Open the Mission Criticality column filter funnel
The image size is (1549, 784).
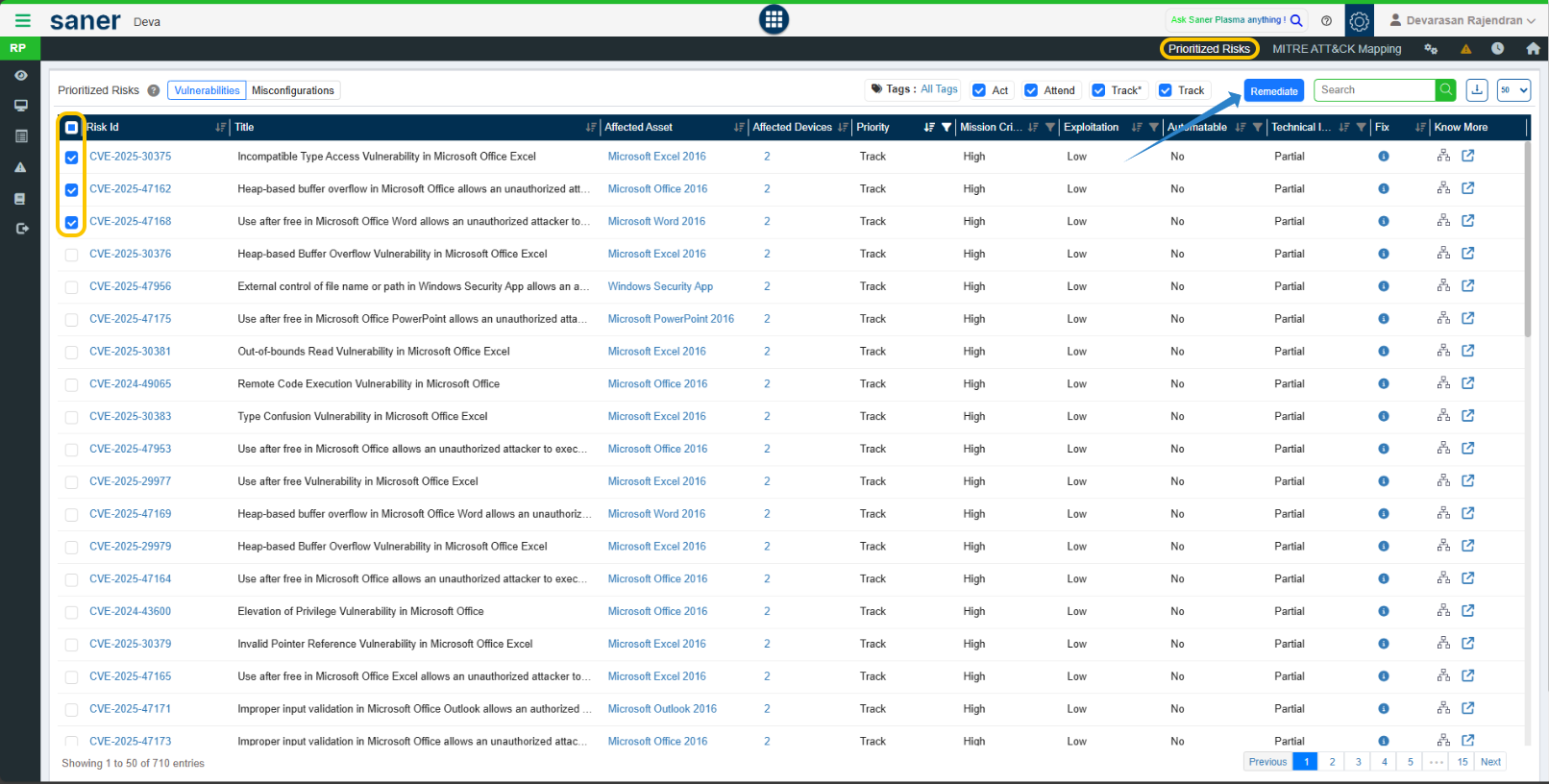coord(1050,127)
